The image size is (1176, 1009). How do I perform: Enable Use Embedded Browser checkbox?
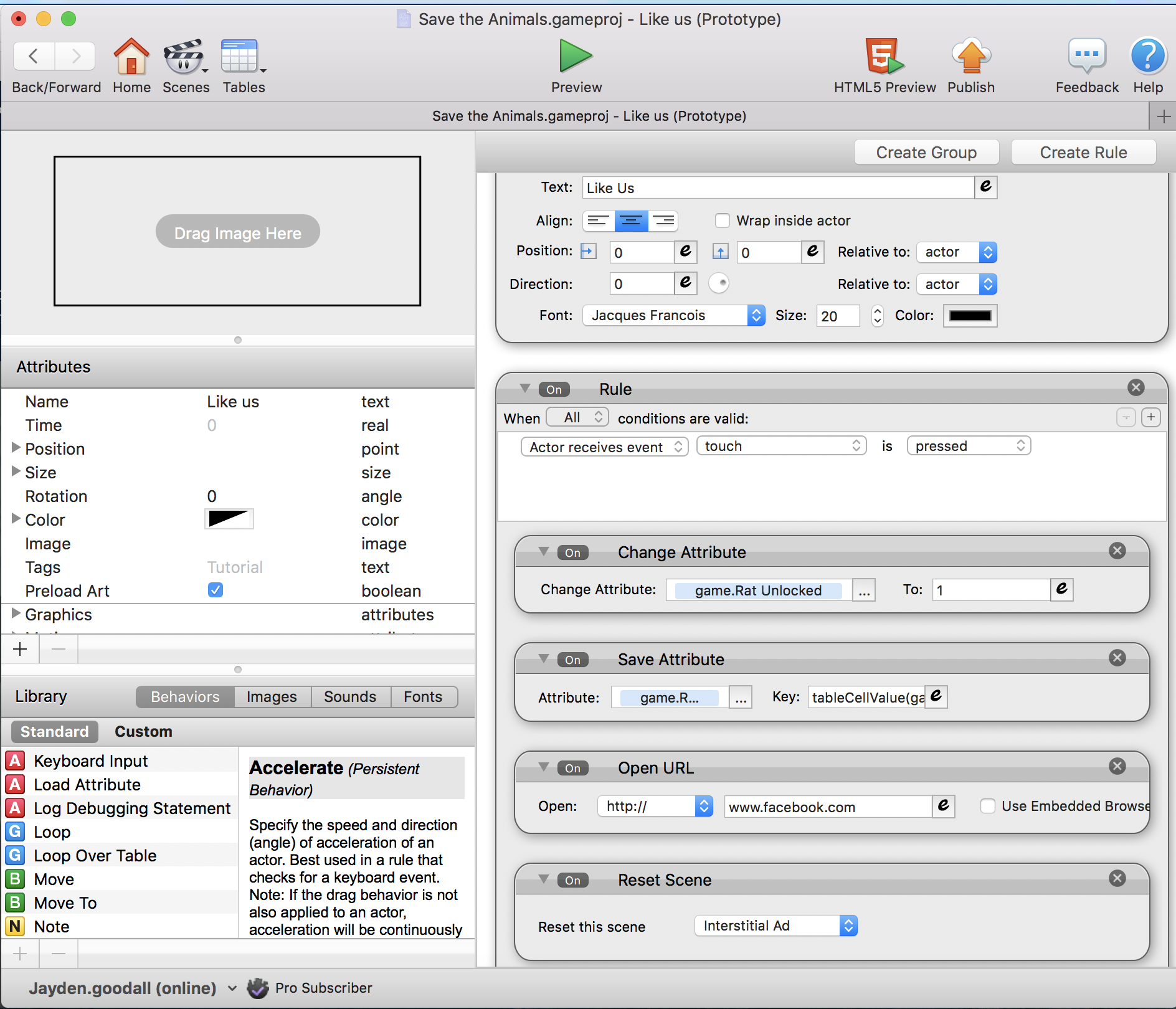coord(988,807)
